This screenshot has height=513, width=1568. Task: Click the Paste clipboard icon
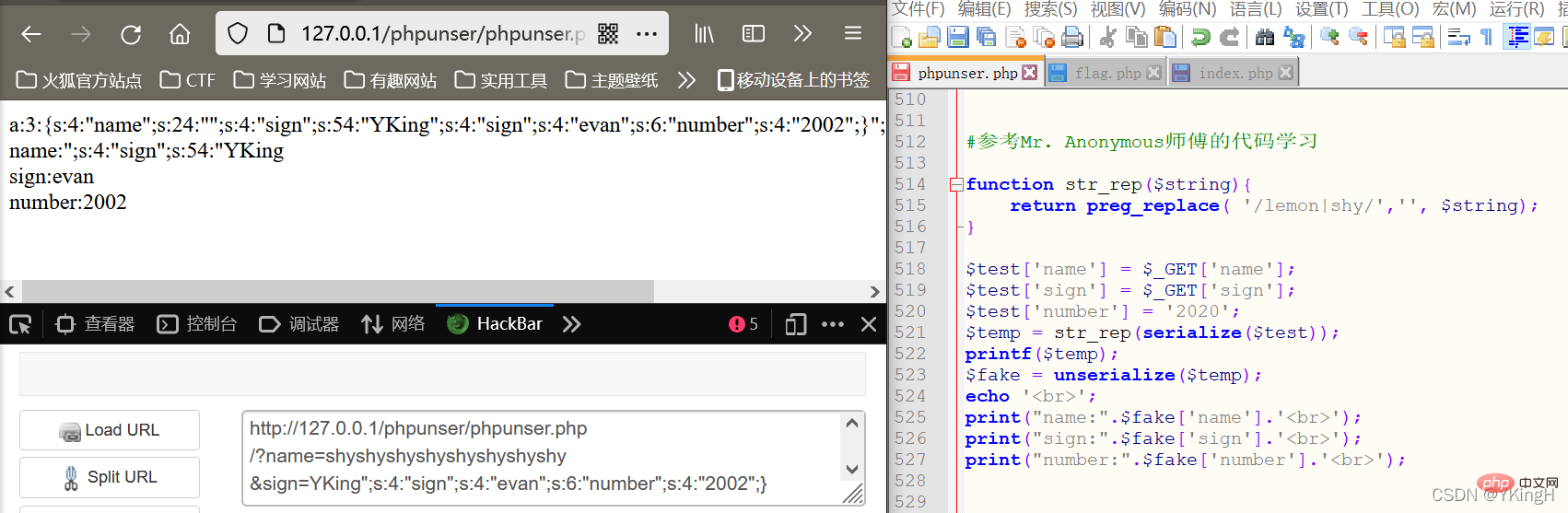[x=1164, y=37]
